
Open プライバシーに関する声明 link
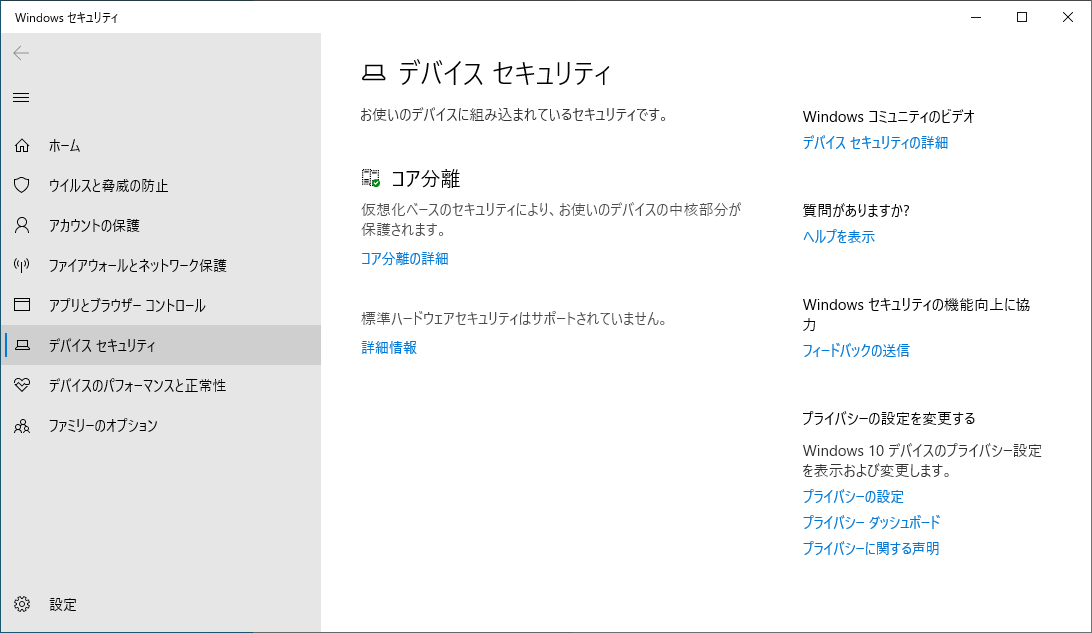[871, 549]
